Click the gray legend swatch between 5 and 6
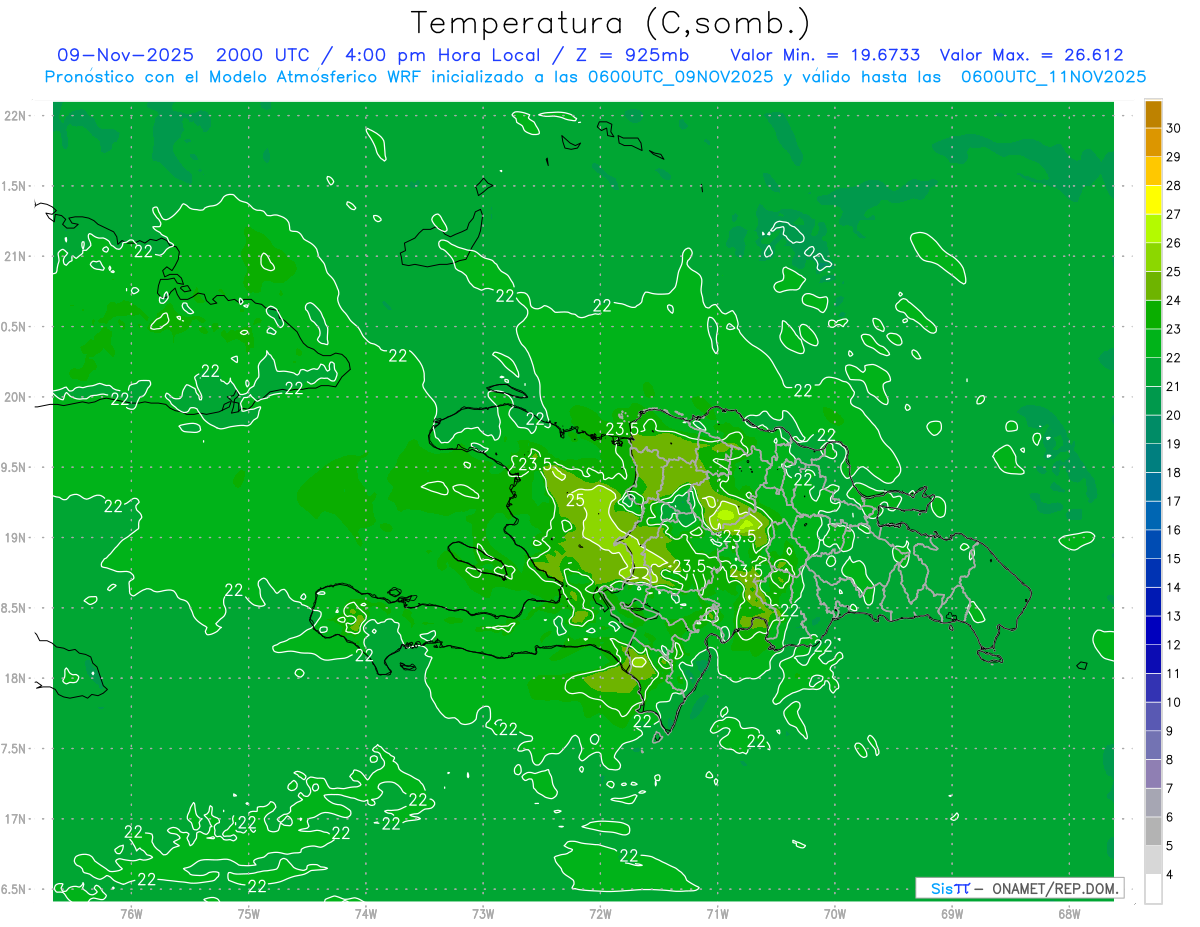 pos(1153,831)
